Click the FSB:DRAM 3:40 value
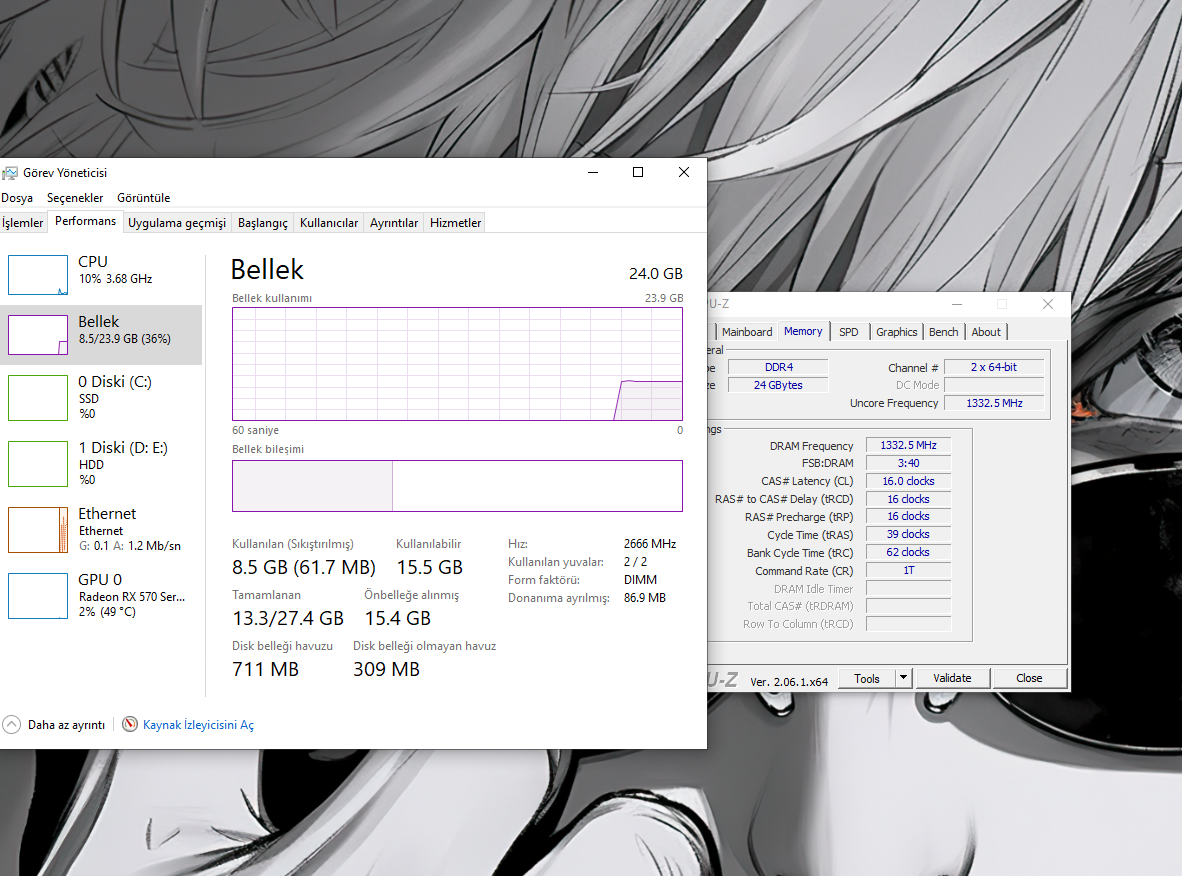 click(x=908, y=463)
